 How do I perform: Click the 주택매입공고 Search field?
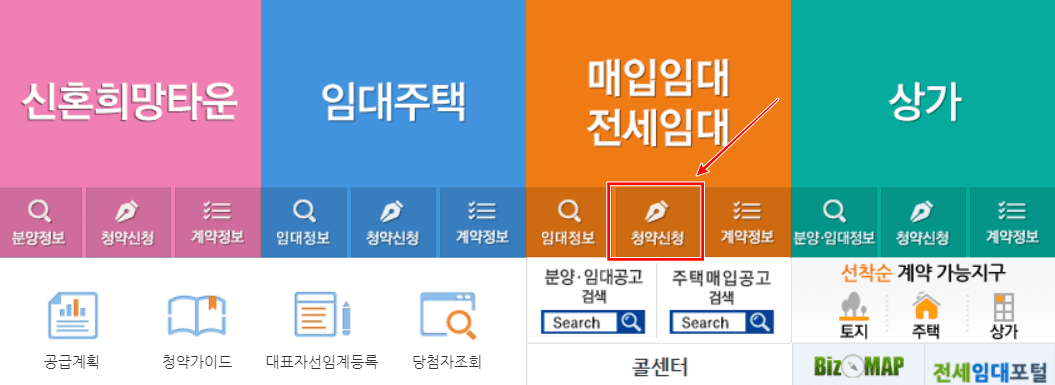click(x=709, y=322)
